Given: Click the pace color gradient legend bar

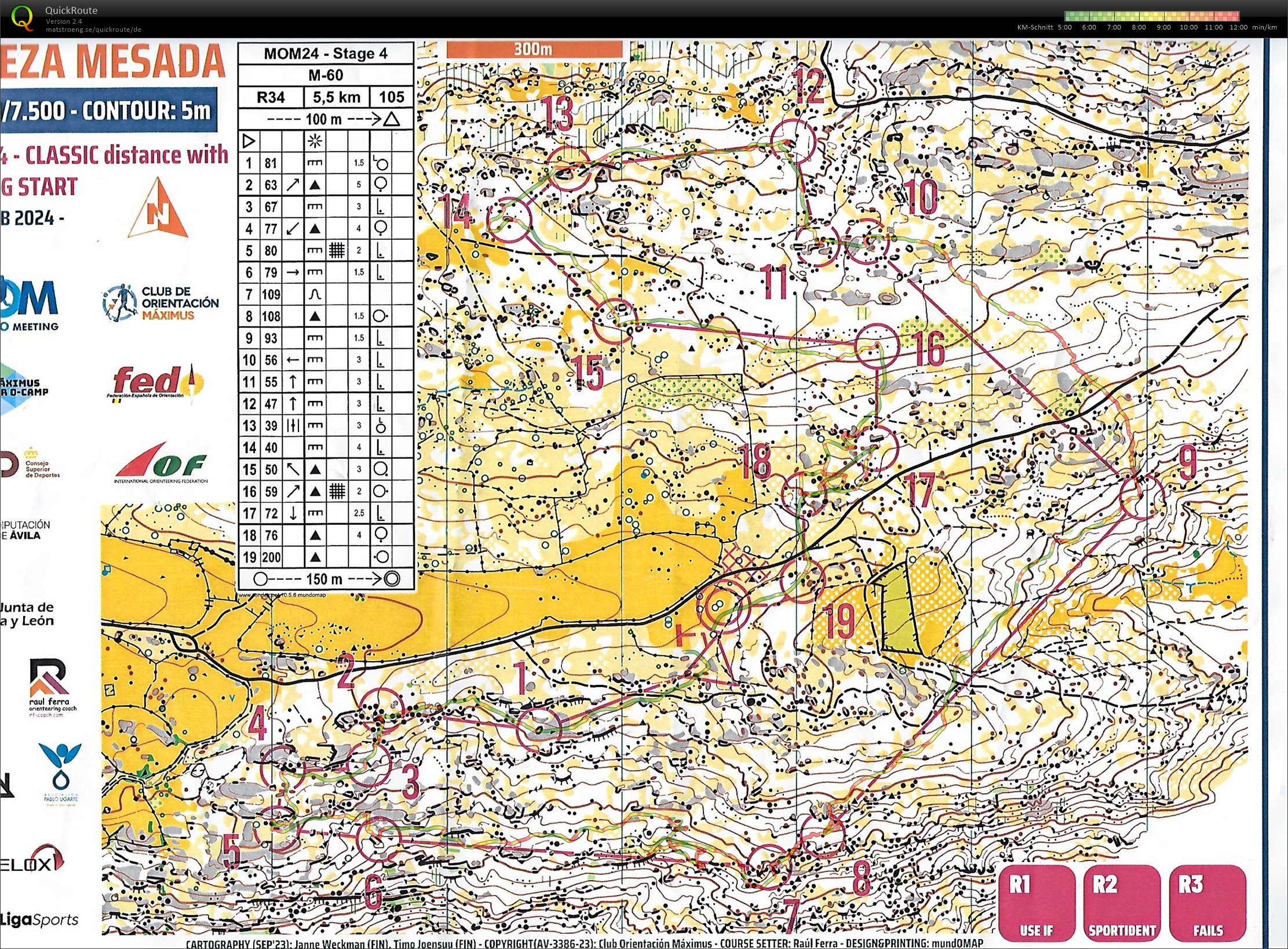Looking at the screenshot, I should (x=1151, y=16).
